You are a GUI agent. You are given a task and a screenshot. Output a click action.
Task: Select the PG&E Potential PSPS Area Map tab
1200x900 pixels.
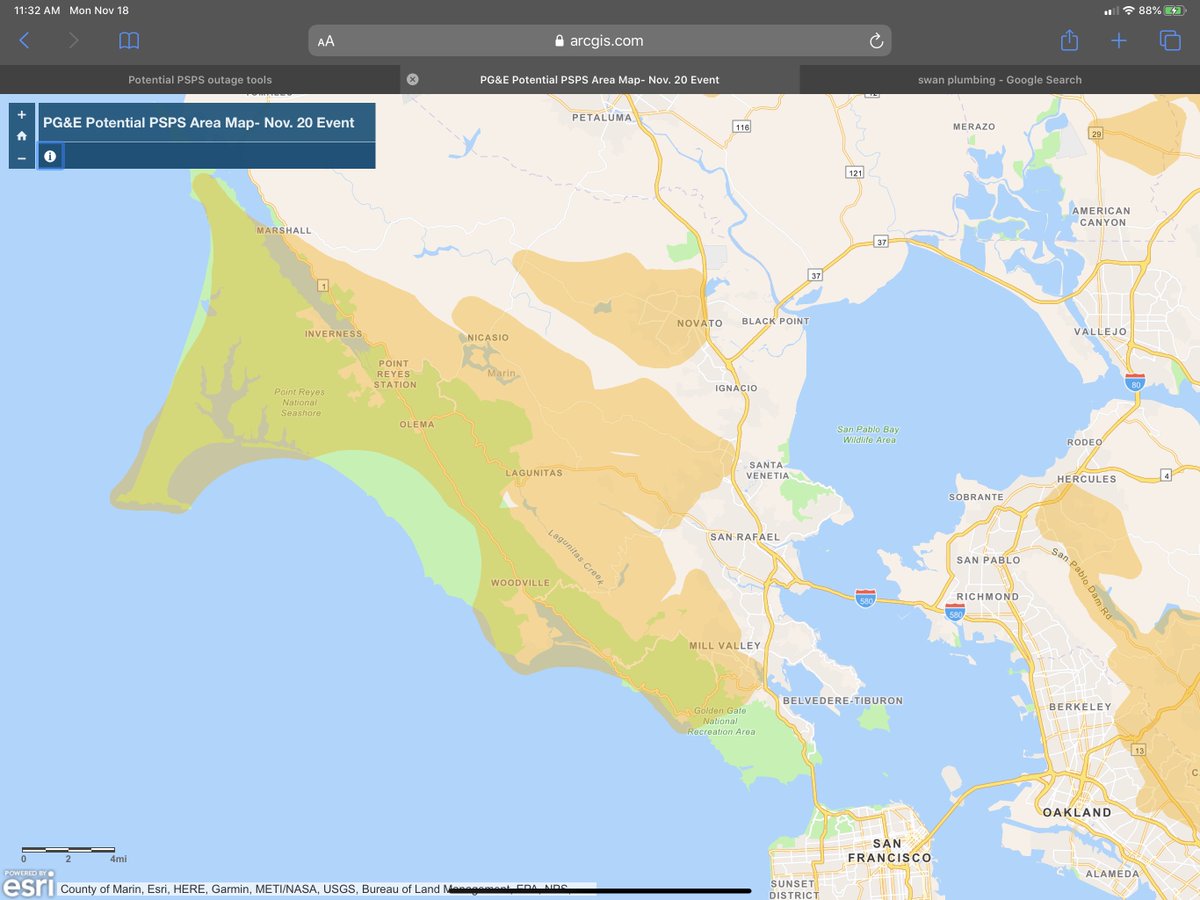(x=600, y=80)
